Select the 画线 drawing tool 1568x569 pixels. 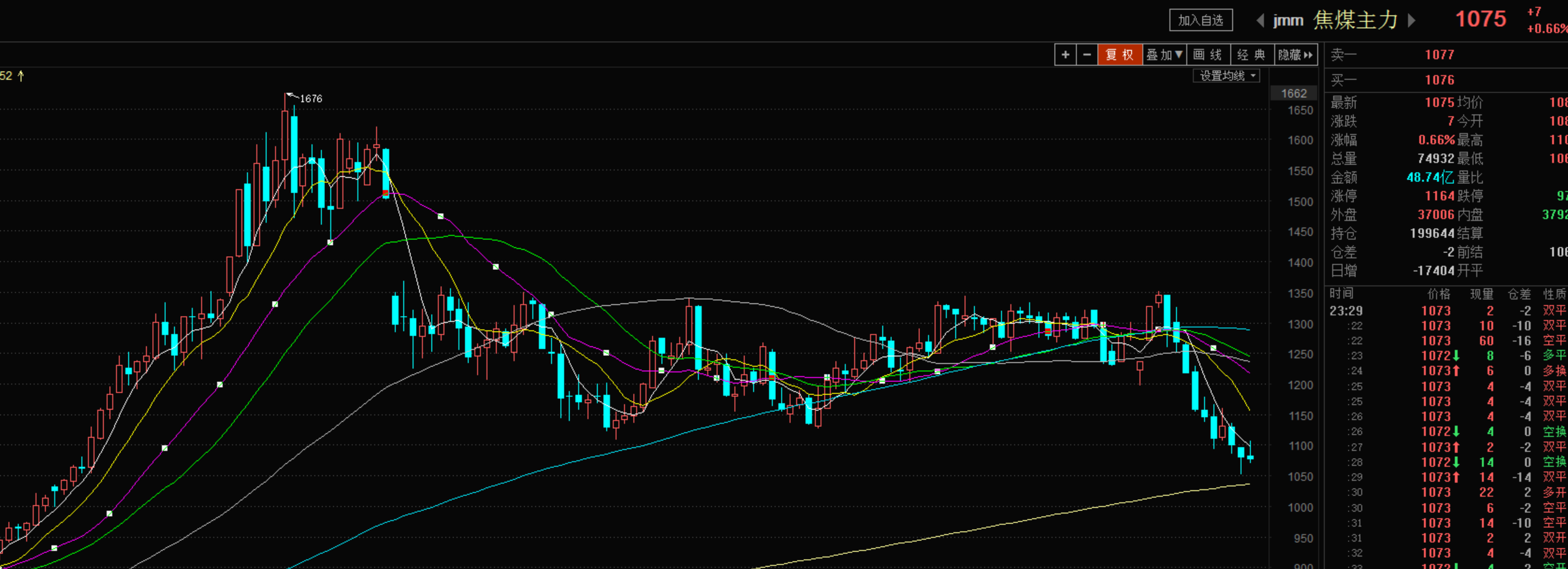click(x=1208, y=55)
